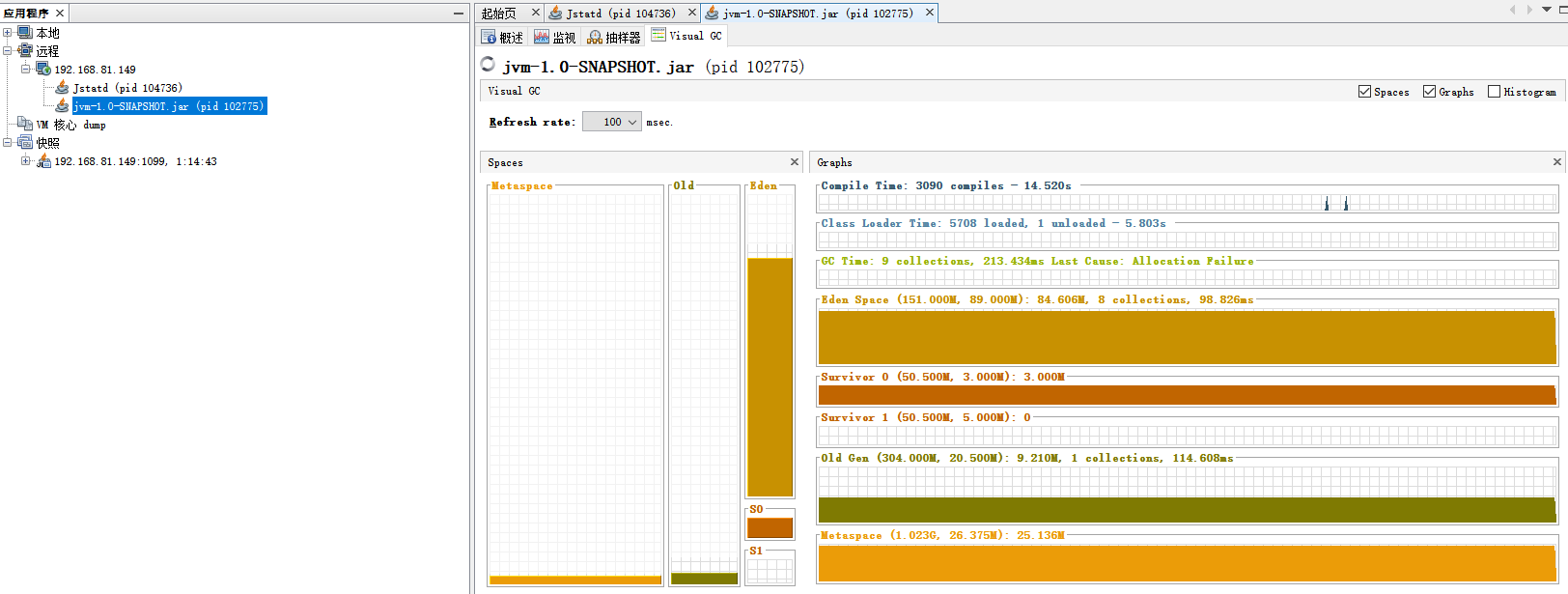Expand the 192.168.81.149:1099 snapshot node

[26, 160]
